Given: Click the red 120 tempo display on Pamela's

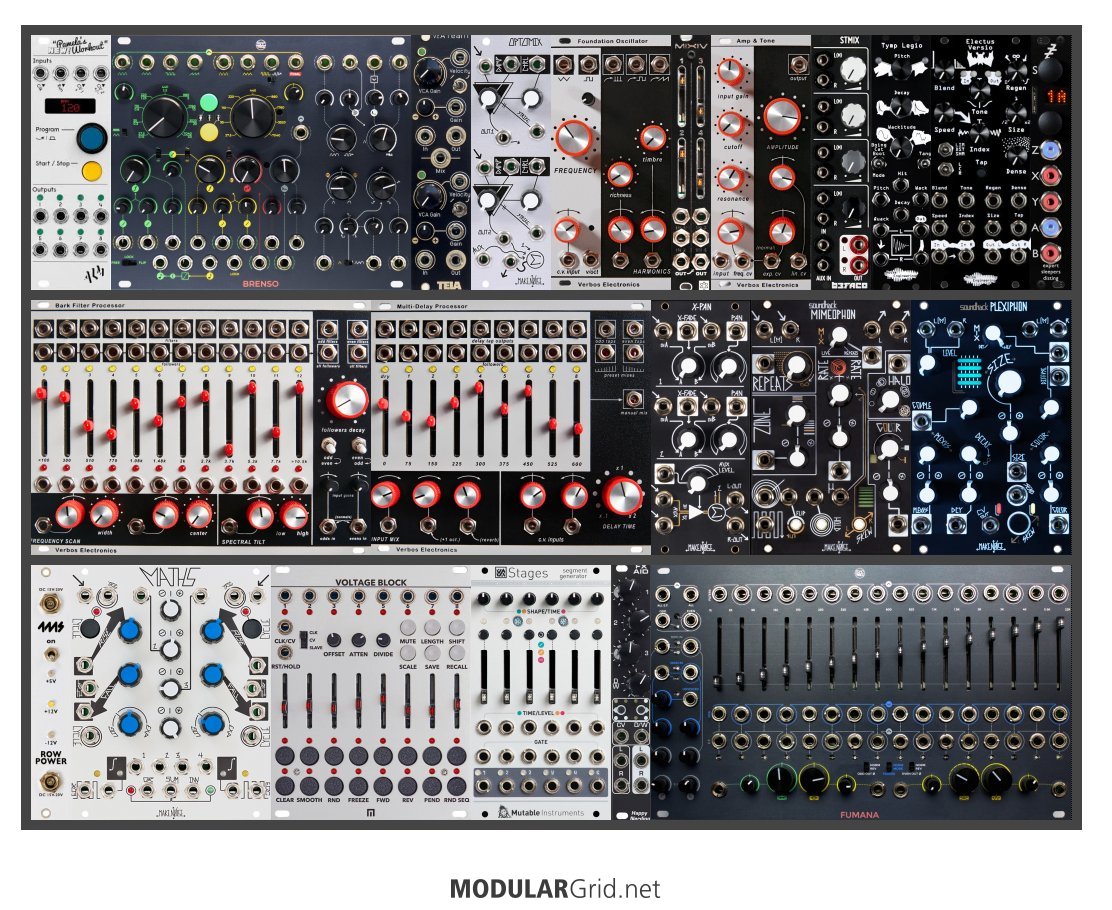Looking at the screenshot, I should (x=71, y=106).
